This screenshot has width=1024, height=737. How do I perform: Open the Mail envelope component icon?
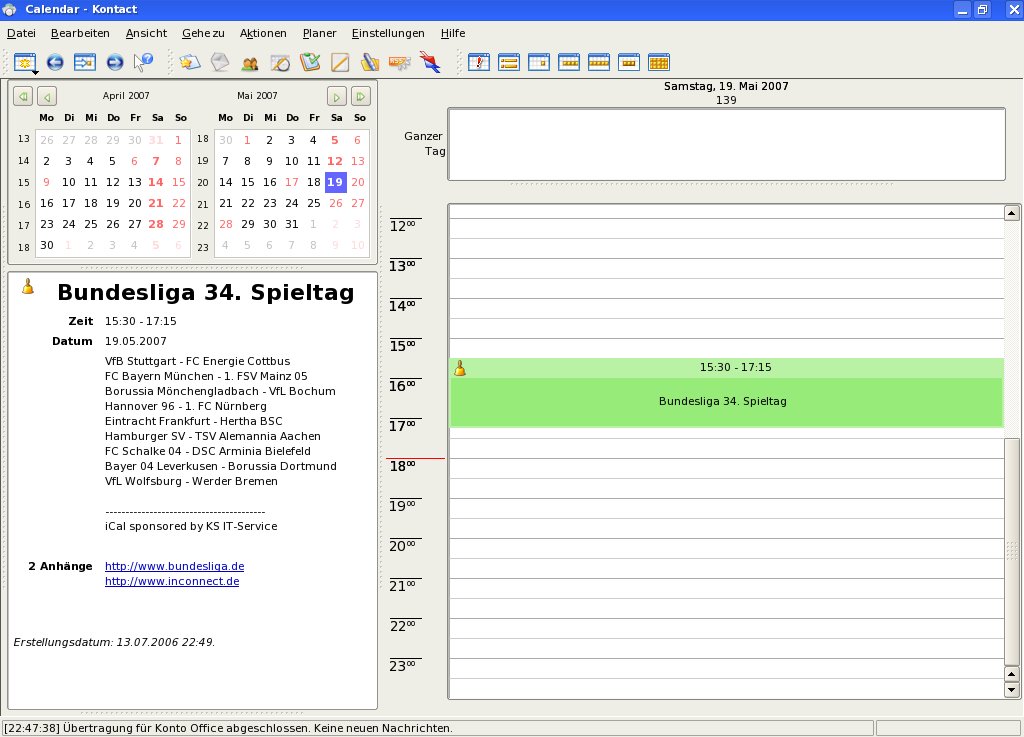(x=220, y=63)
